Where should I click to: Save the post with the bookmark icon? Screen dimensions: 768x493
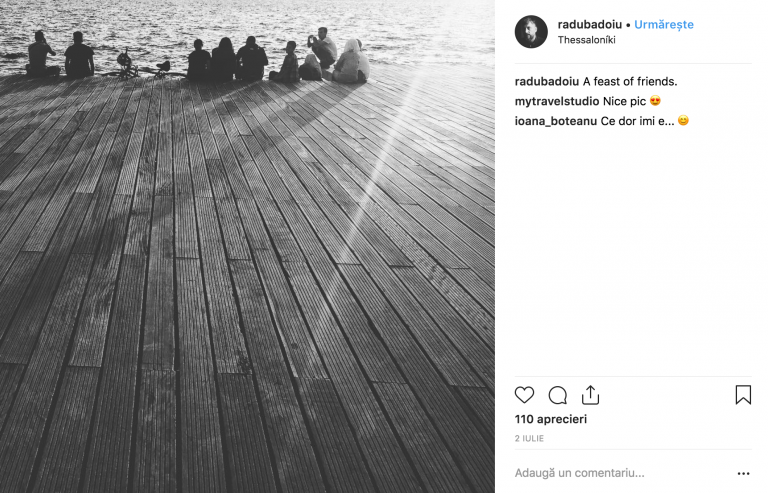[743, 395]
